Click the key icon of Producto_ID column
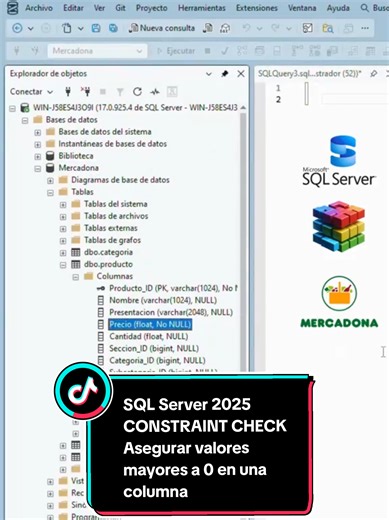The height and width of the screenshot is (520, 389). (100, 288)
